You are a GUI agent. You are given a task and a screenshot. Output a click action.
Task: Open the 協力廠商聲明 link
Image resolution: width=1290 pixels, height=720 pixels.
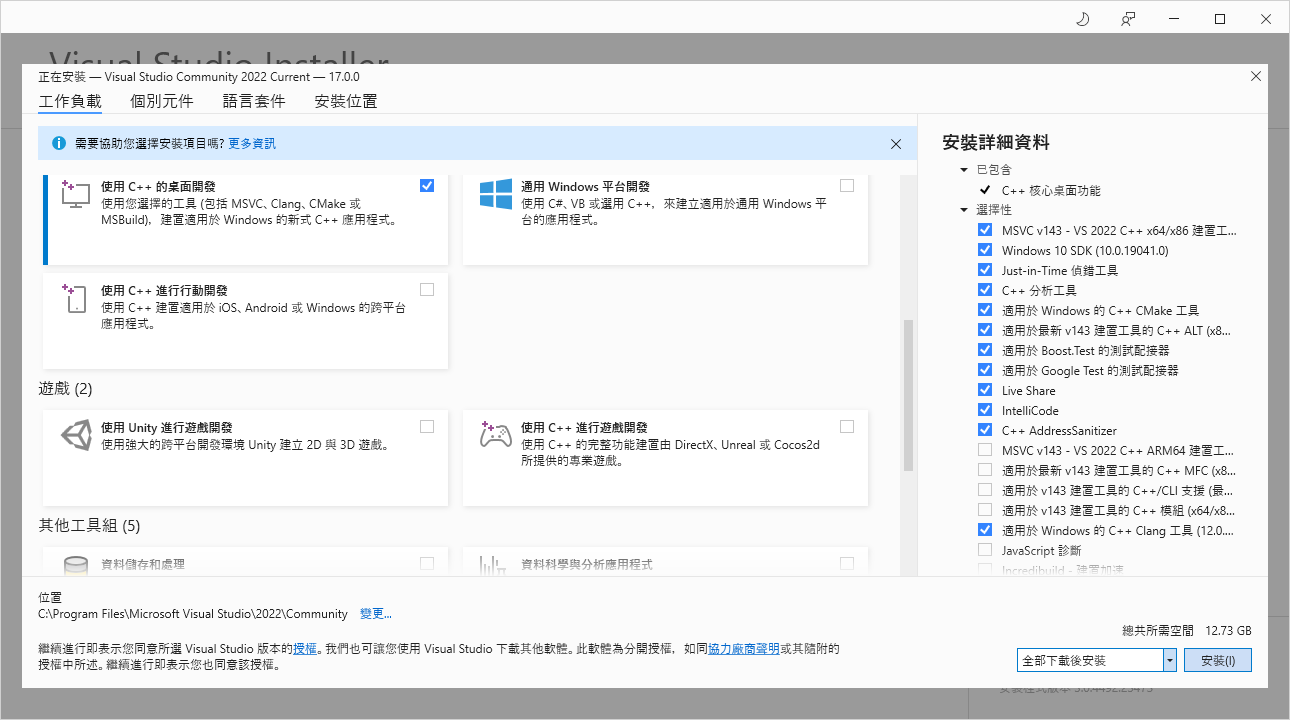point(744,649)
